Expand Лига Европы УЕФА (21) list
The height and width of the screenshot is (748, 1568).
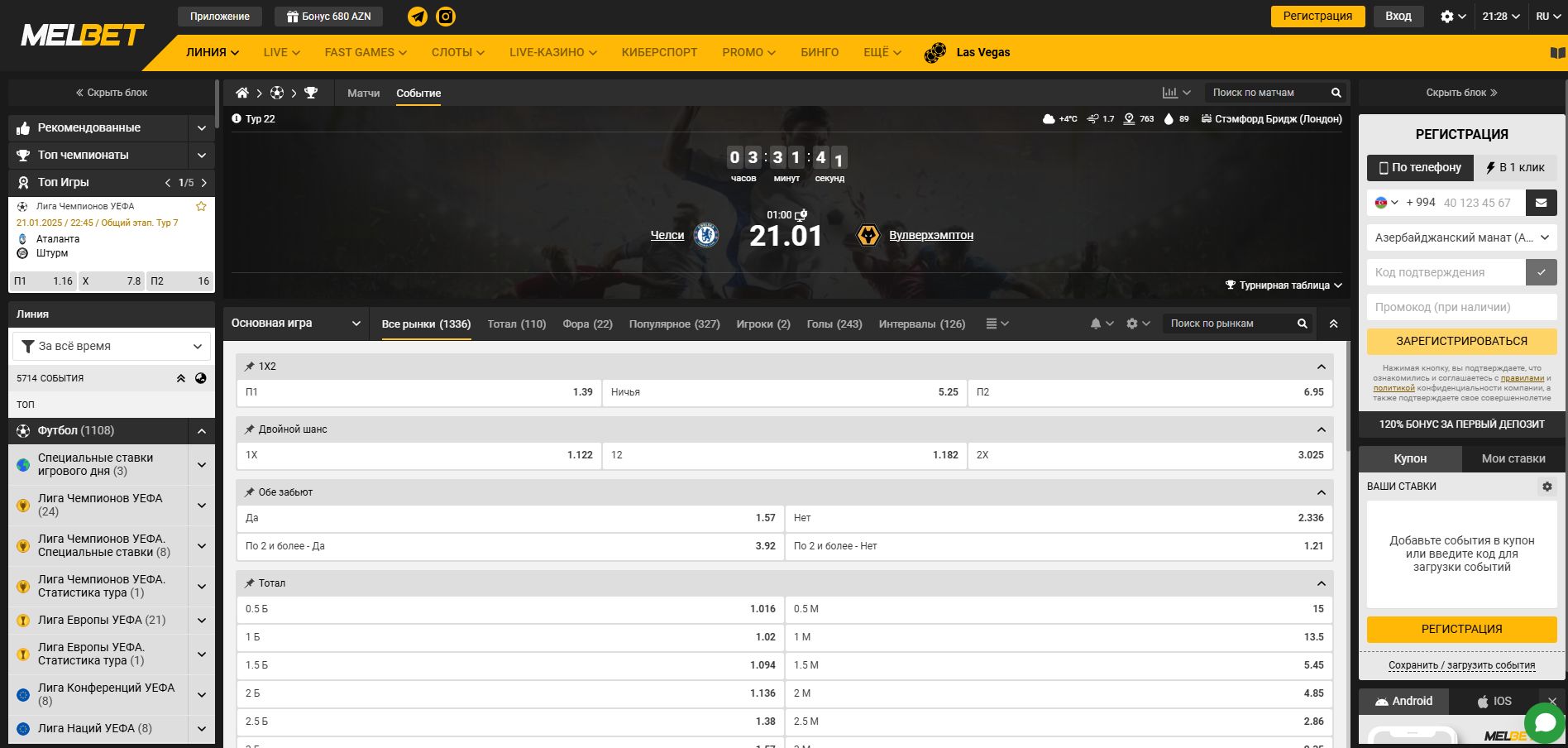click(x=201, y=621)
